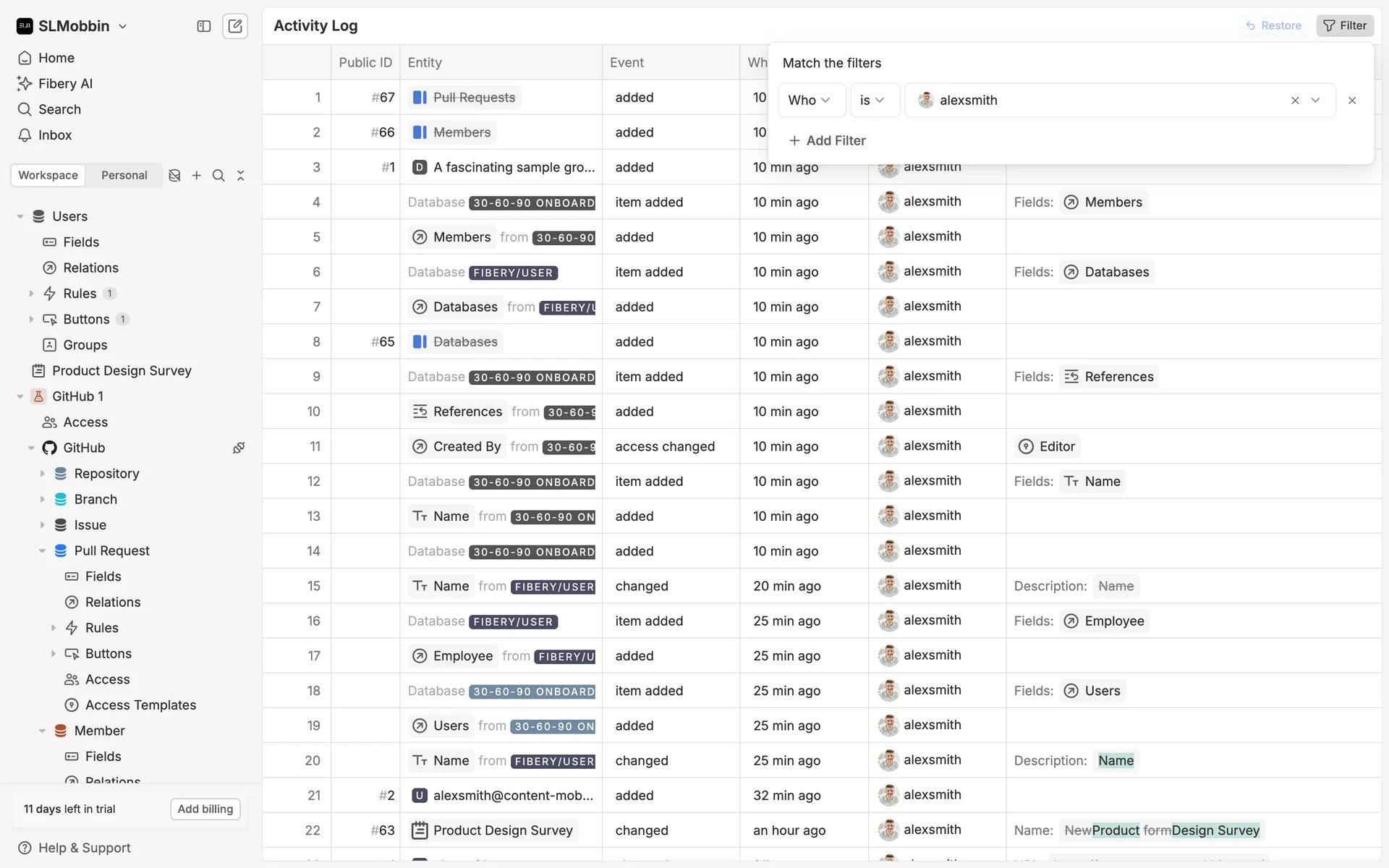Click the sidebar search magnifier icon
This screenshot has width=1389, height=868.
coord(218,175)
